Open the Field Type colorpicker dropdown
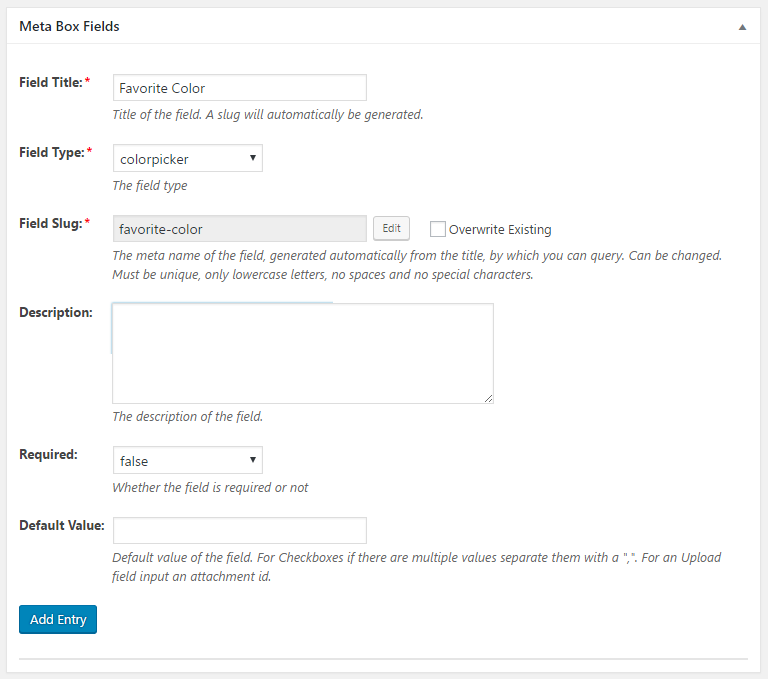 pos(188,158)
